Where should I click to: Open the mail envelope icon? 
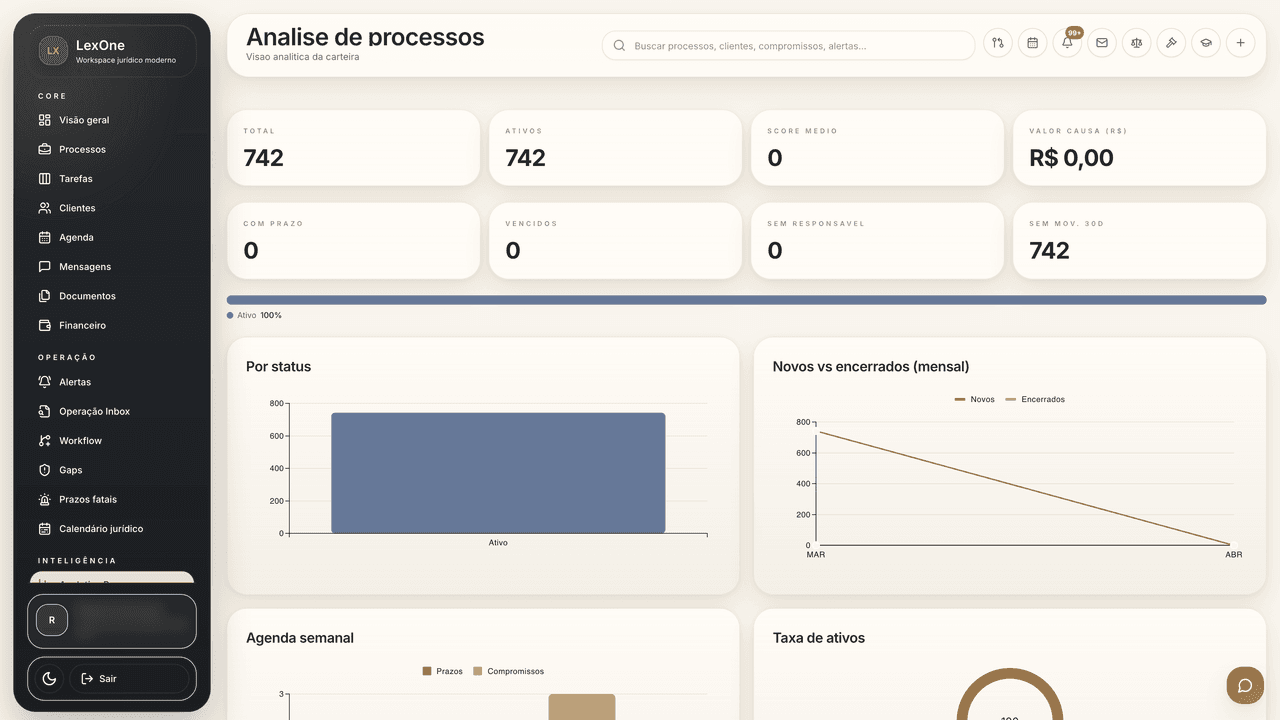click(1102, 43)
